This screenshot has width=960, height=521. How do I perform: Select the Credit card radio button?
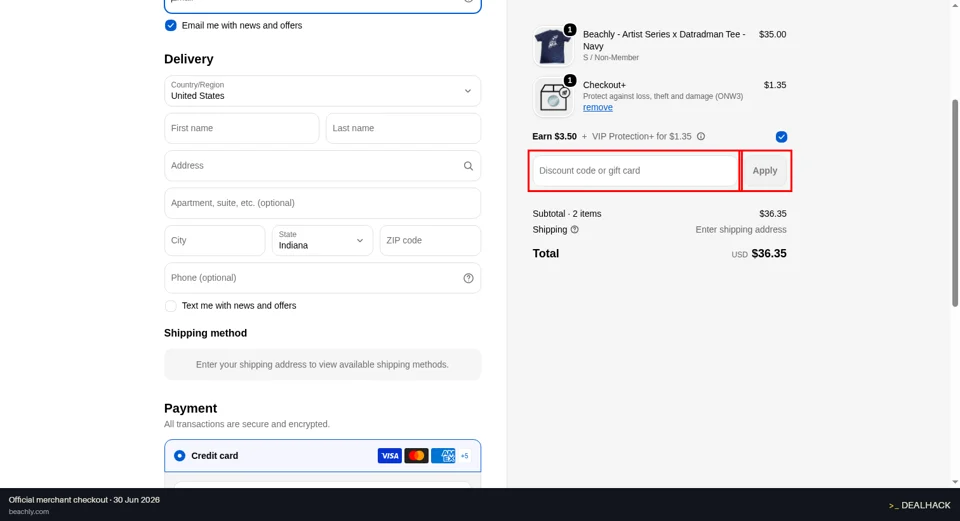click(x=179, y=455)
